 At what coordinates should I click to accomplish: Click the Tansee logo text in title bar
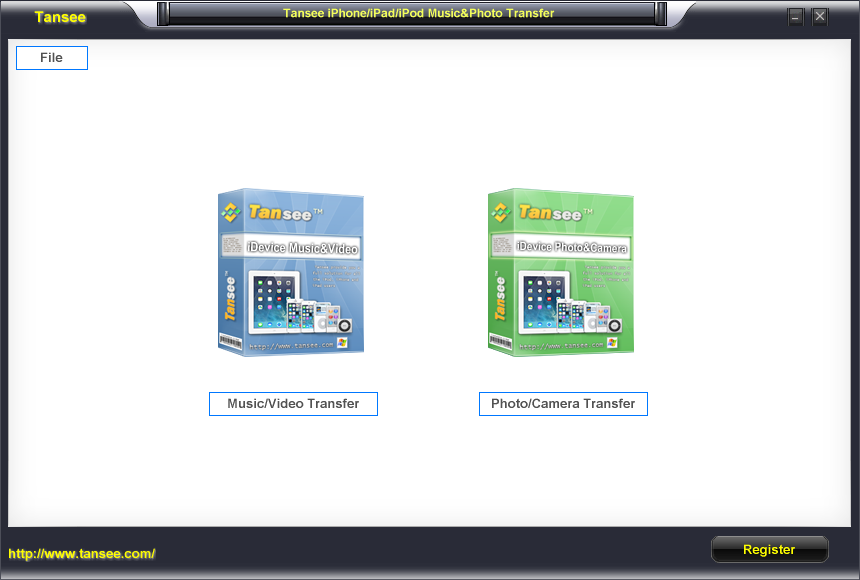pyautogui.click(x=60, y=17)
